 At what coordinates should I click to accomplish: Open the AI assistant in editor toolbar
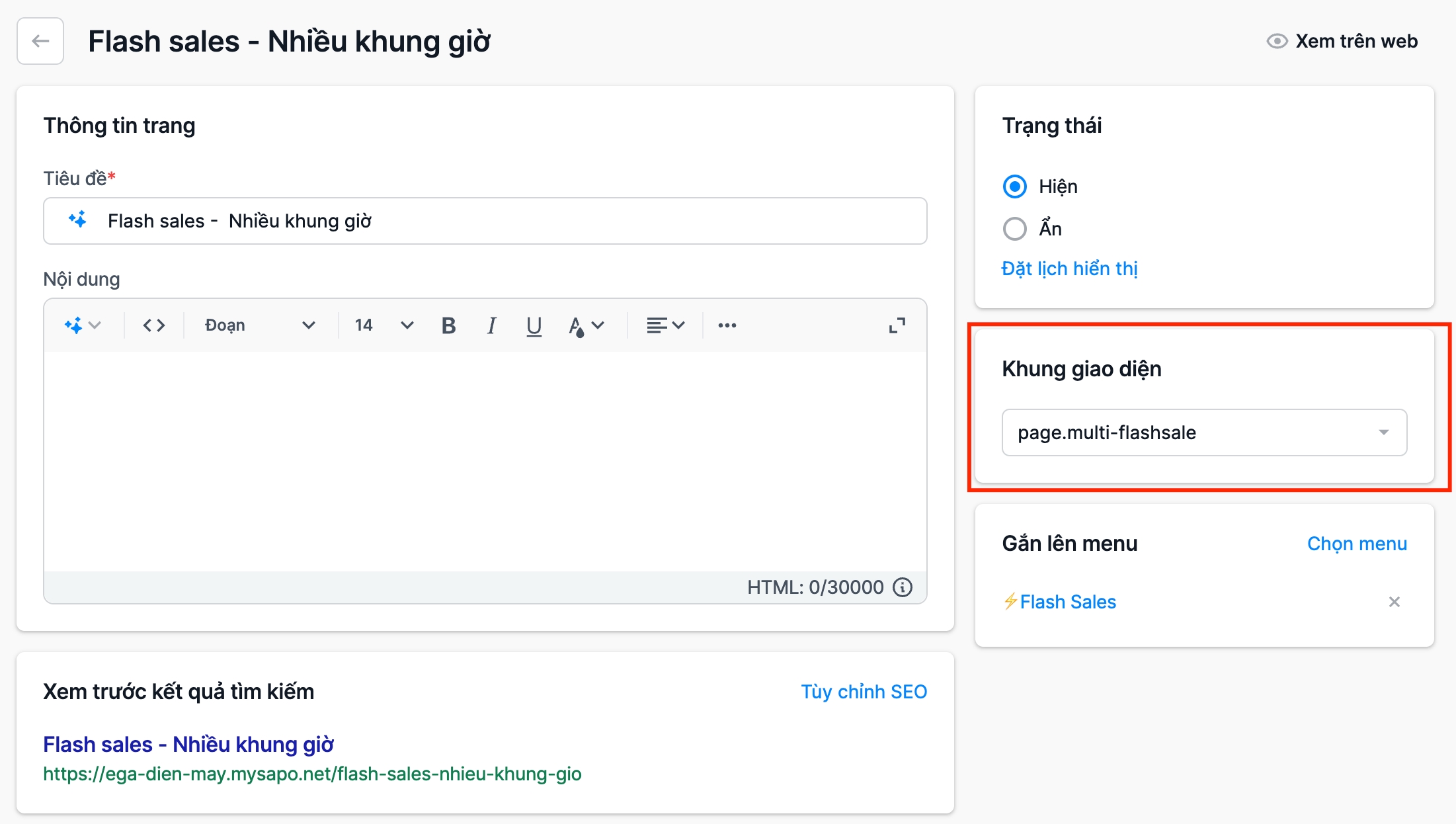pyautogui.click(x=82, y=325)
